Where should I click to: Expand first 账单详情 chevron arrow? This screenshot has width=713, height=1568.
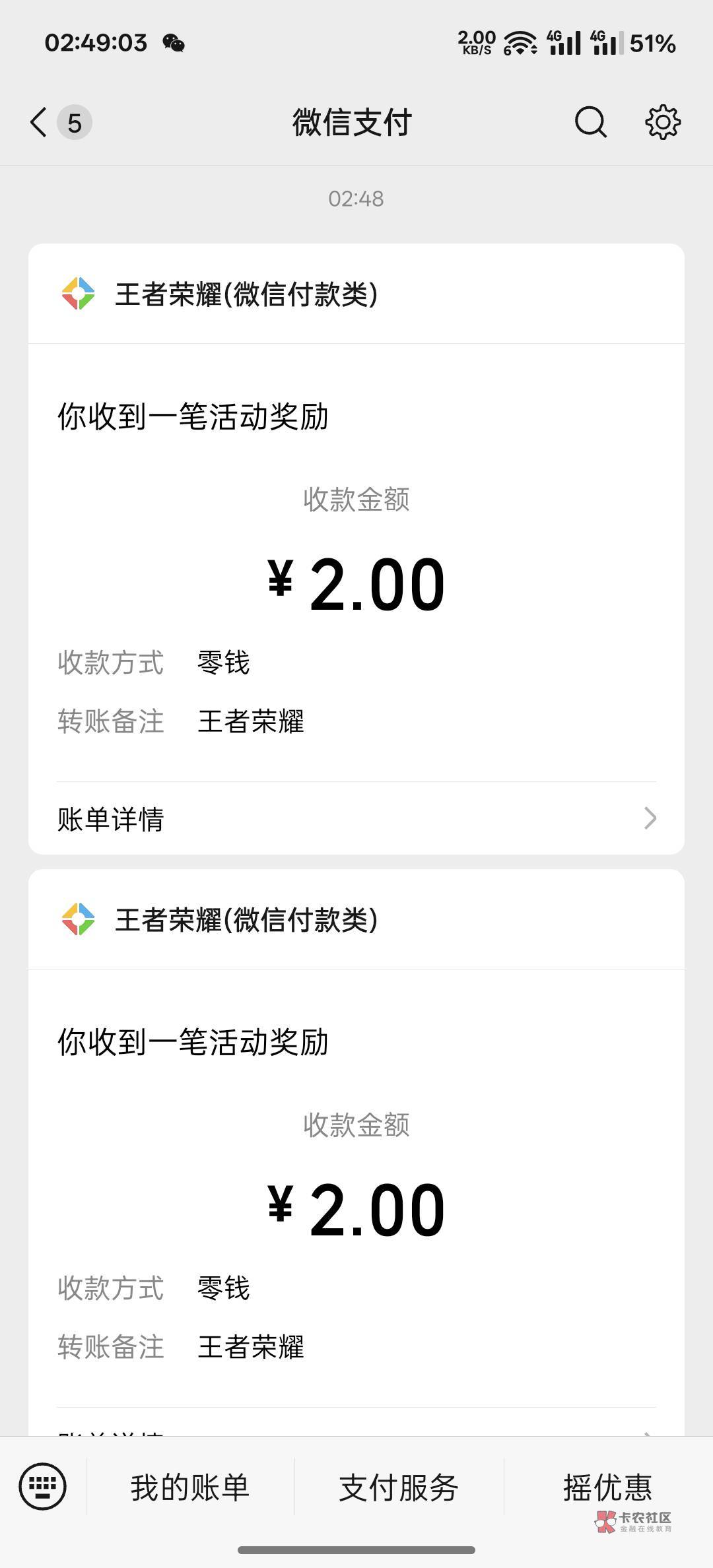point(650,818)
